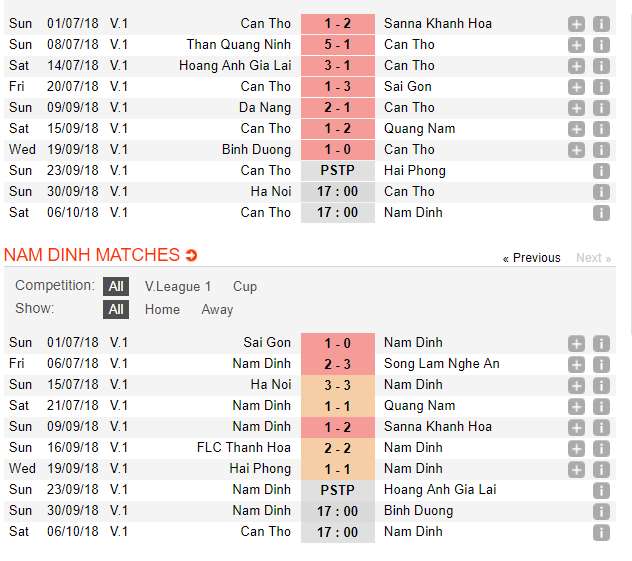Click info icon for Ha Noi vs Can Tho
This screenshot has width=632, height=561.
tap(601, 191)
